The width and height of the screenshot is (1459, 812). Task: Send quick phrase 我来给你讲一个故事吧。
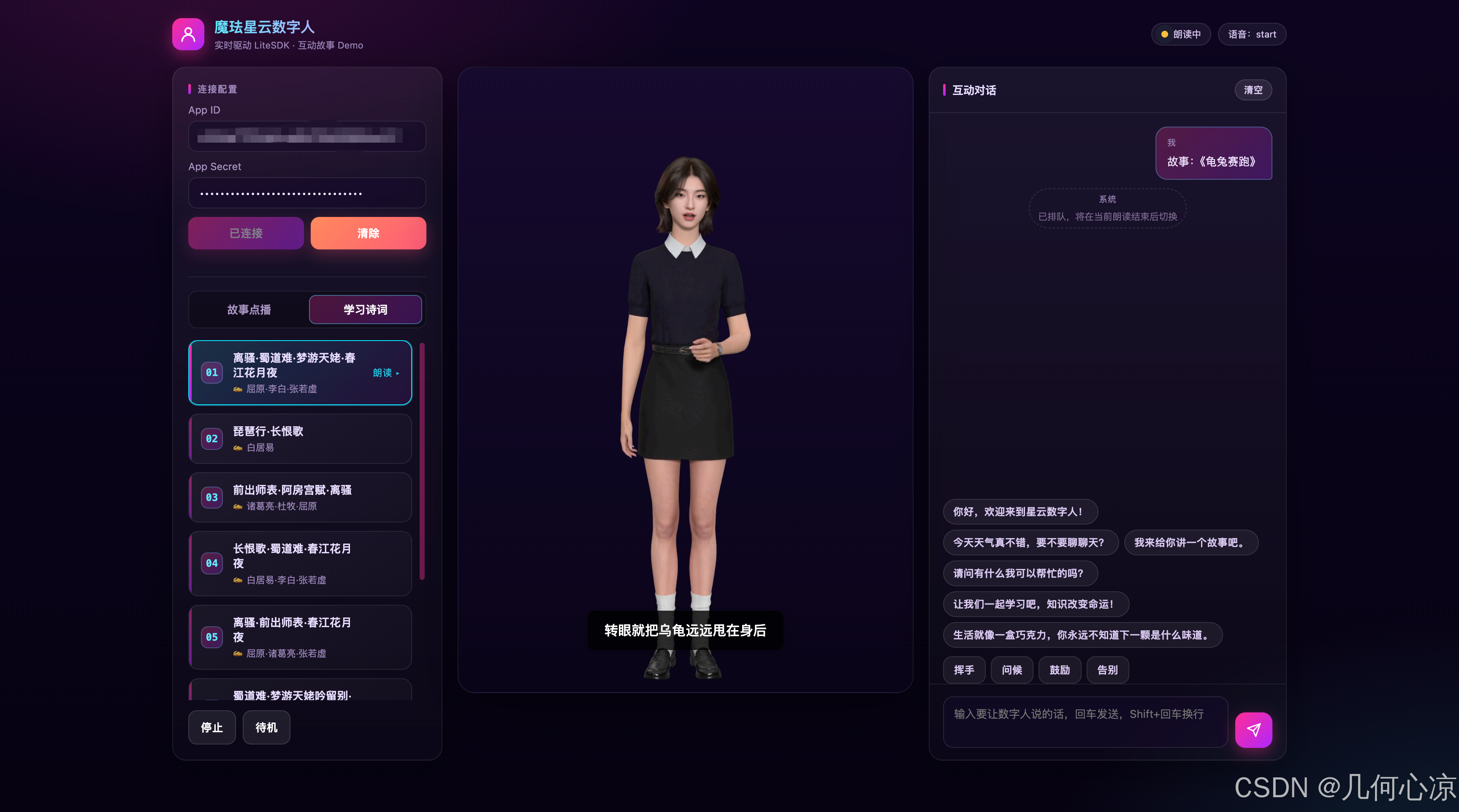click(1191, 542)
